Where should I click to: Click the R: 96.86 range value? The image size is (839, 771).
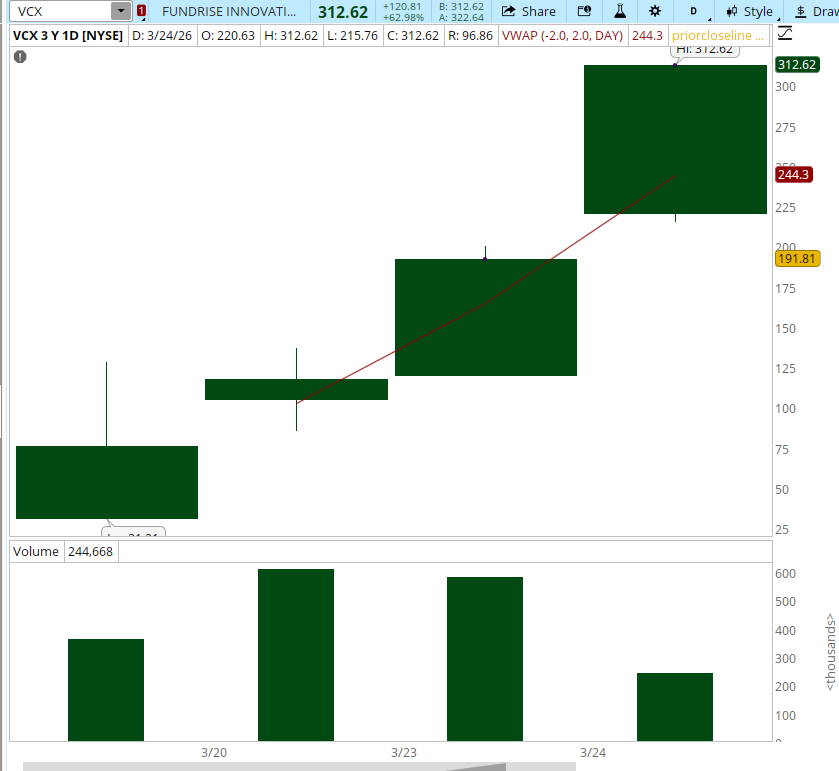pos(470,36)
